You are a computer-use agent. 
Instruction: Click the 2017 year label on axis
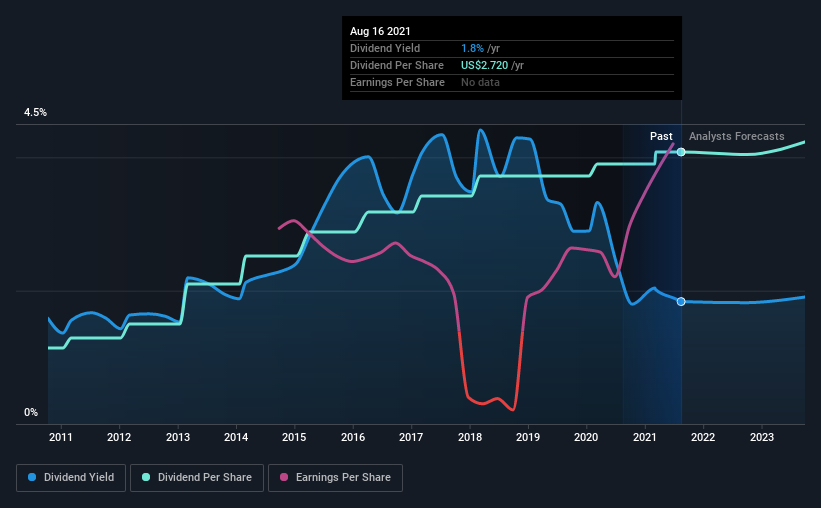[411, 437]
